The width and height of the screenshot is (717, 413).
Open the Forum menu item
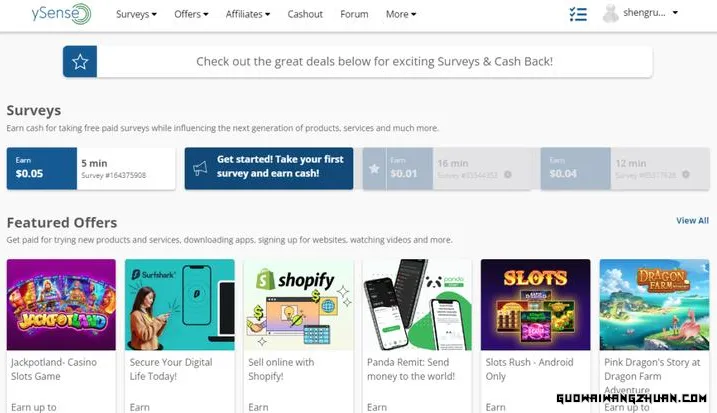point(354,14)
